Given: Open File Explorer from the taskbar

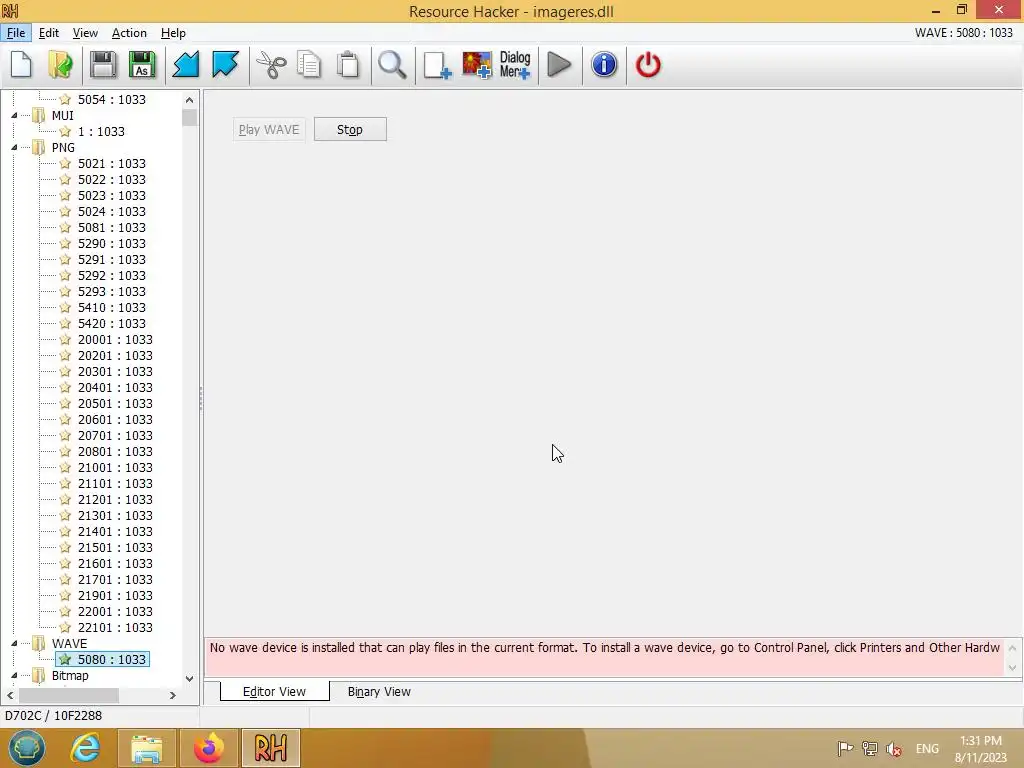Looking at the screenshot, I should pyautogui.click(x=147, y=748).
